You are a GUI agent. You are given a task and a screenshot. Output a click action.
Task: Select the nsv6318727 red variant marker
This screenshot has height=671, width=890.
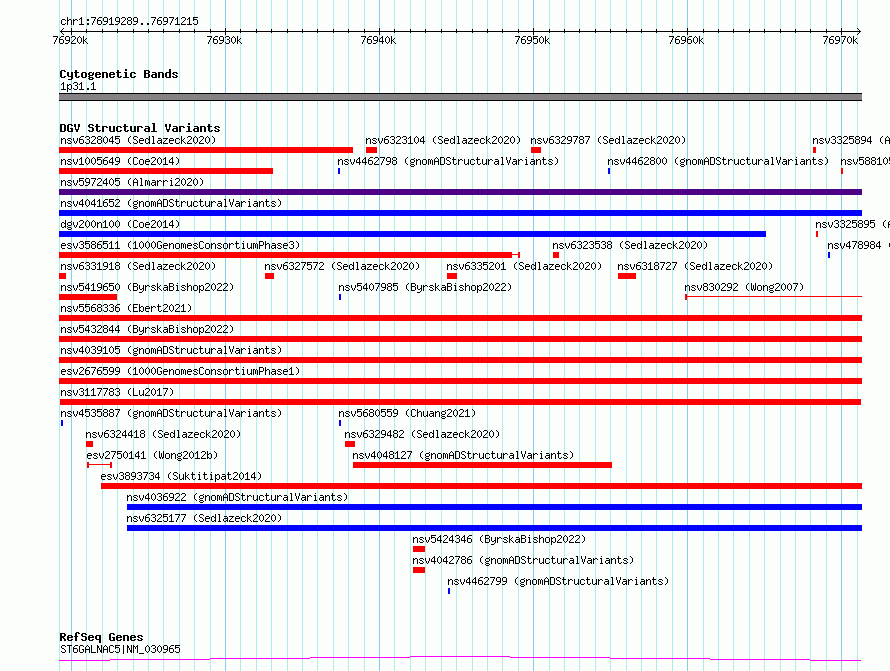pyautogui.click(x=627, y=276)
